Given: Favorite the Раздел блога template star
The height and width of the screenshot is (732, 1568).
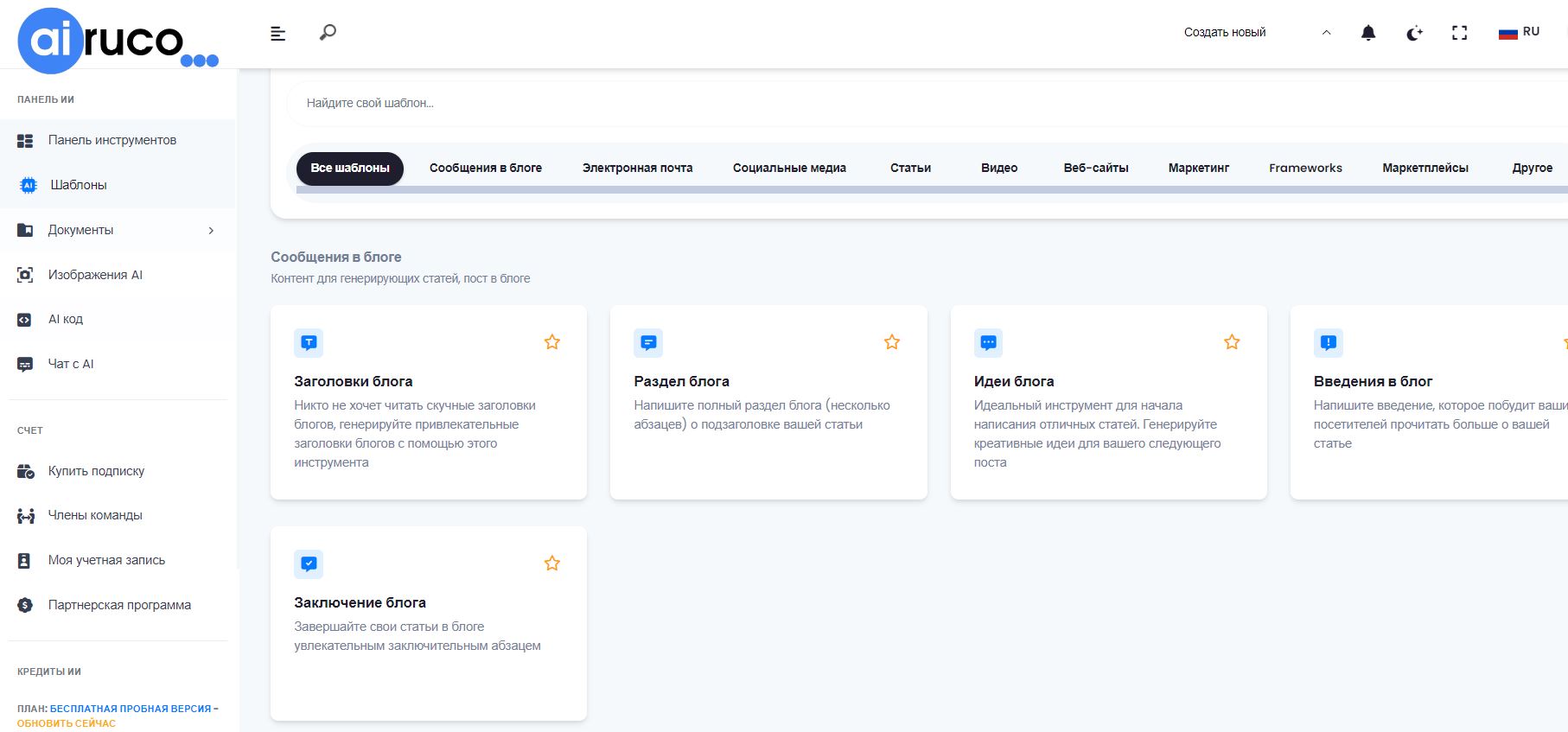Looking at the screenshot, I should coord(892,342).
